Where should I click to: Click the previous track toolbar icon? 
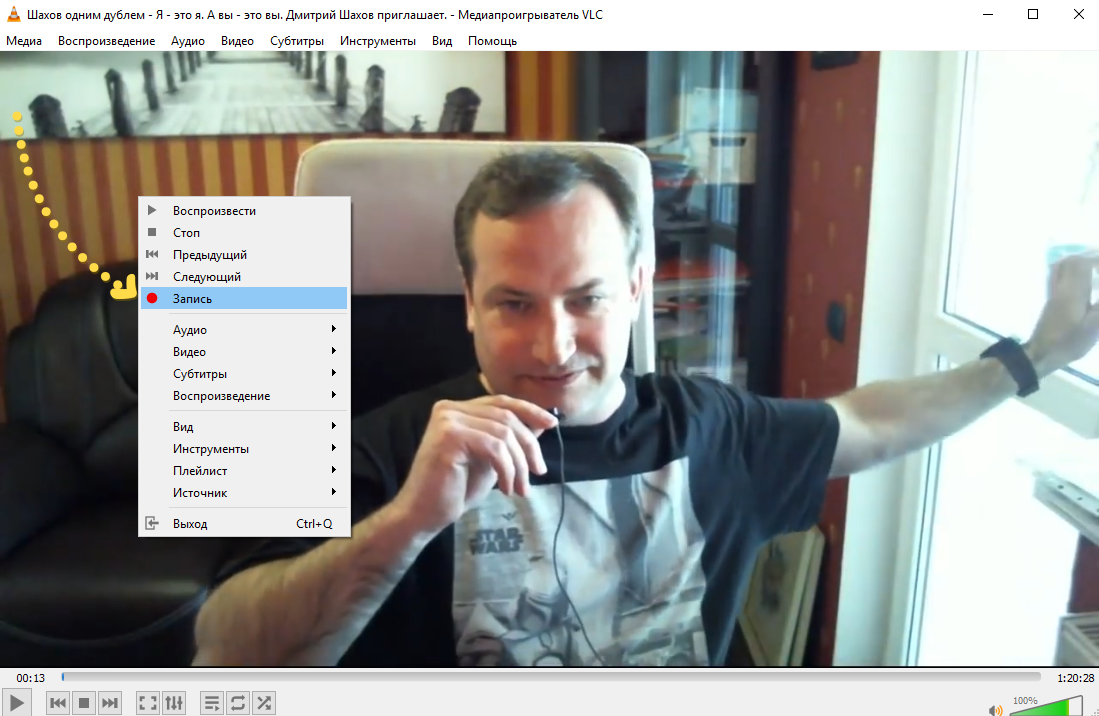(58, 703)
